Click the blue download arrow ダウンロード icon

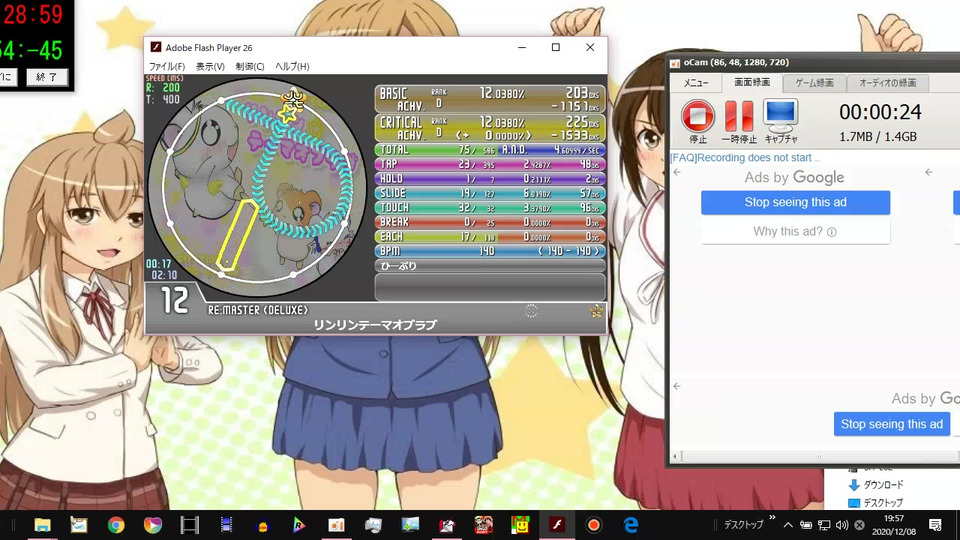pos(853,485)
